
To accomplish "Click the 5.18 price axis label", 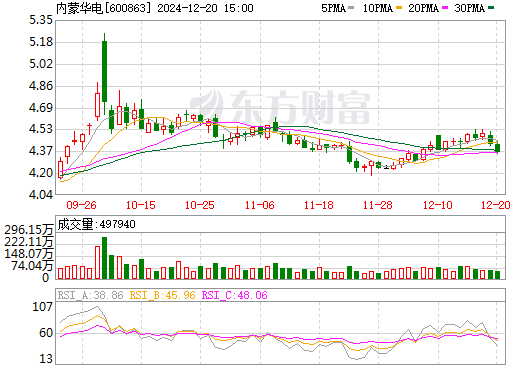I will click(41, 42).
